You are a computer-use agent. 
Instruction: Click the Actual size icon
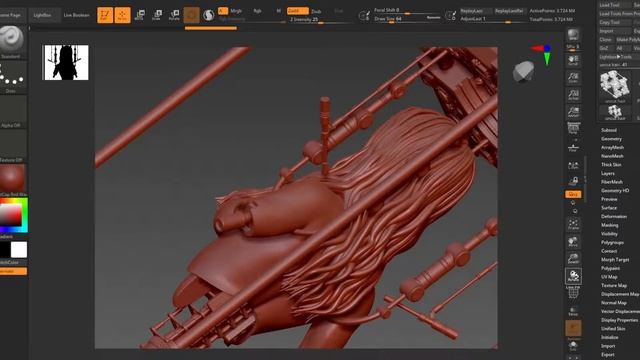pyautogui.click(x=573, y=95)
